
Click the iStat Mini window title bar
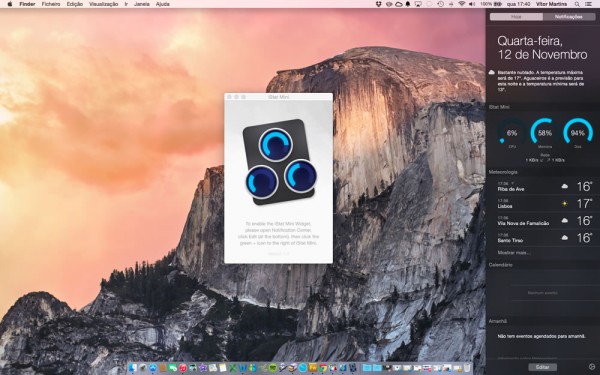click(x=278, y=97)
